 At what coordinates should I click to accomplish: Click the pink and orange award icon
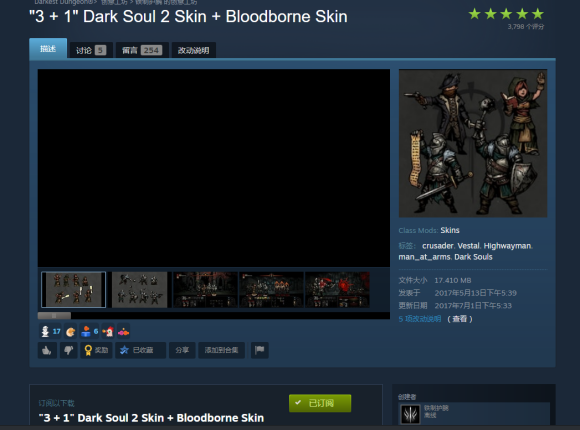pyautogui.click(x=124, y=332)
